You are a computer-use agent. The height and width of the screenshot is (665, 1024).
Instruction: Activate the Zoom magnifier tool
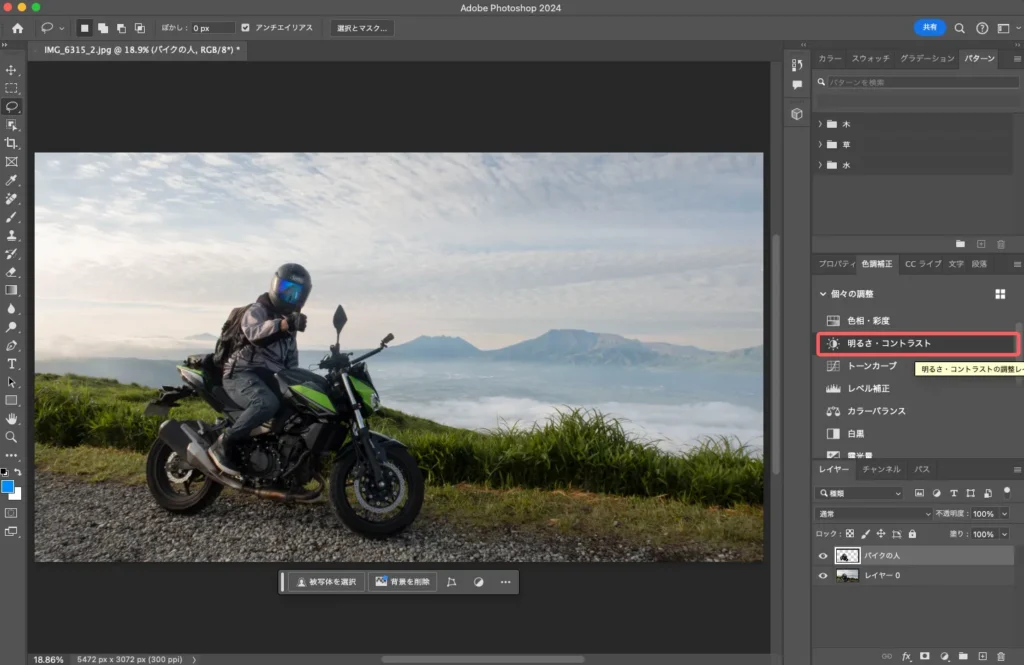click(12, 437)
